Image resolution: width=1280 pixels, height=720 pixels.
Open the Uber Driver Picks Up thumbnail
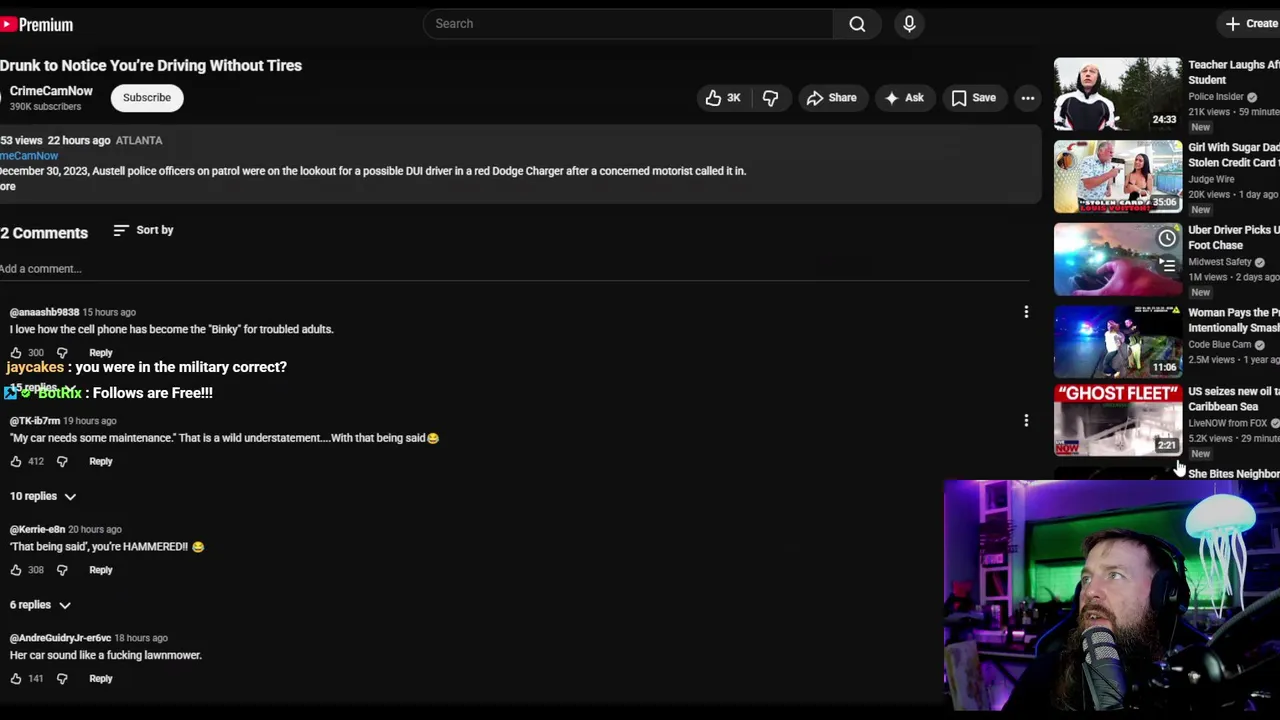coord(1118,260)
